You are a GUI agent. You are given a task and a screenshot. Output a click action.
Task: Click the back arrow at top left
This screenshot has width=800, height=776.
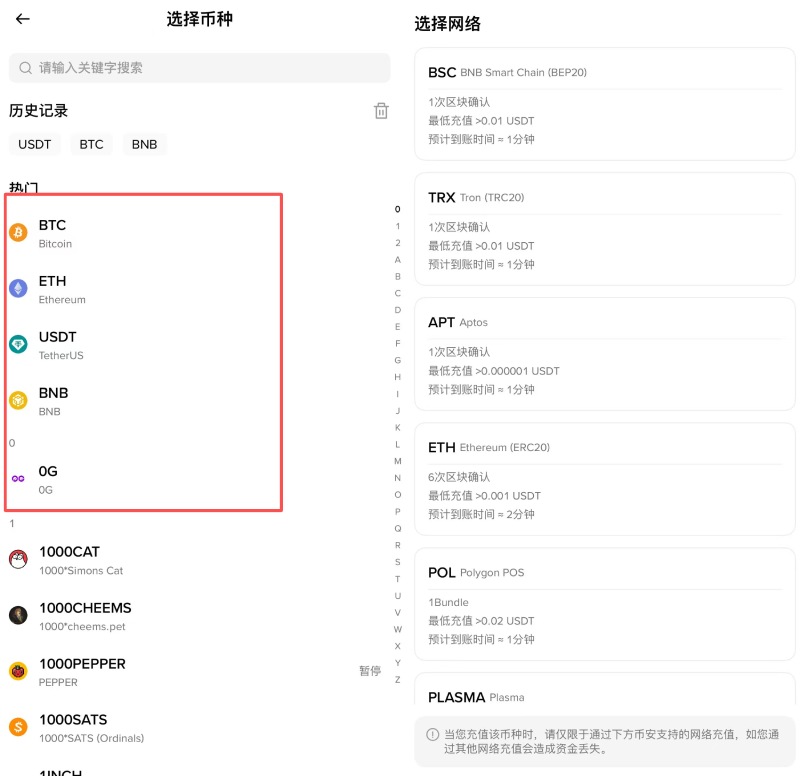tap(22, 19)
